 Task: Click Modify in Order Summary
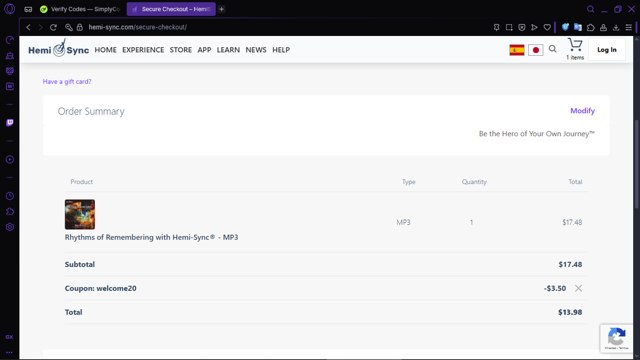point(582,111)
